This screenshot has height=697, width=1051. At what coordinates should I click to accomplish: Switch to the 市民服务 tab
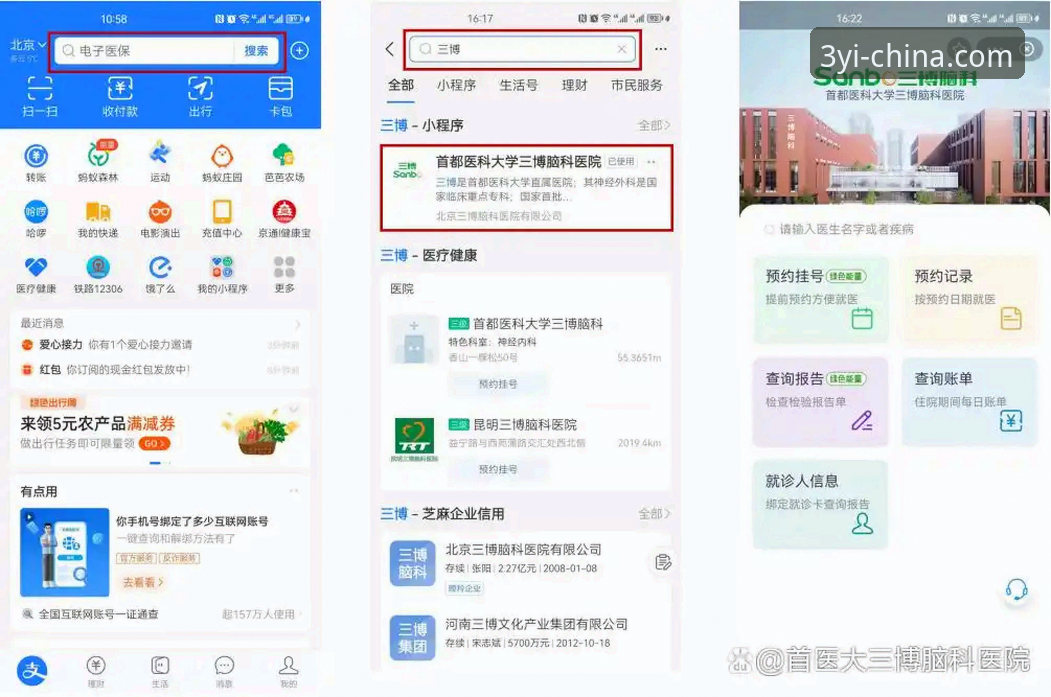[x=637, y=85]
